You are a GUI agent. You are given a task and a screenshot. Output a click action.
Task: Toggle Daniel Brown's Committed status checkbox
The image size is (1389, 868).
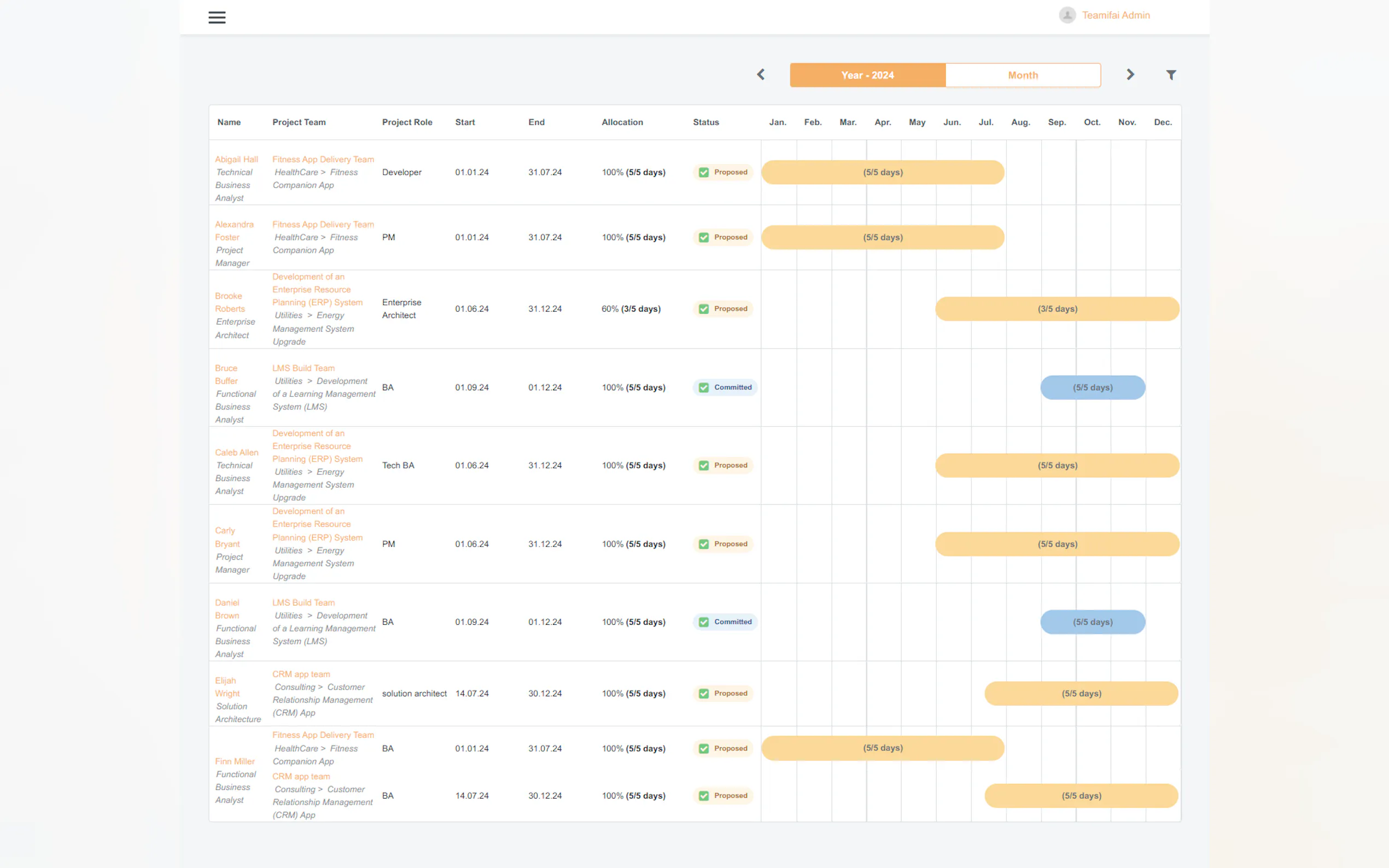point(703,621)
